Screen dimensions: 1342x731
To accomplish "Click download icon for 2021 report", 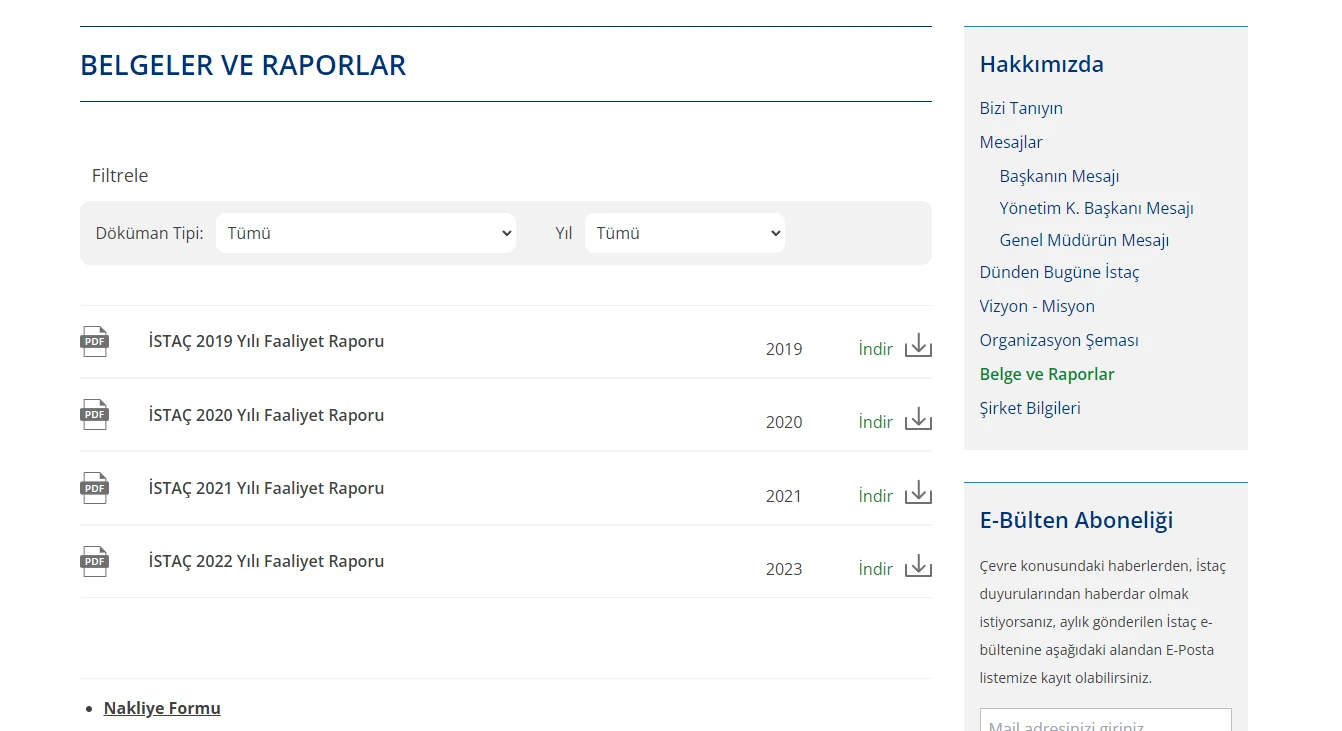I will click(x=918, y=493).
